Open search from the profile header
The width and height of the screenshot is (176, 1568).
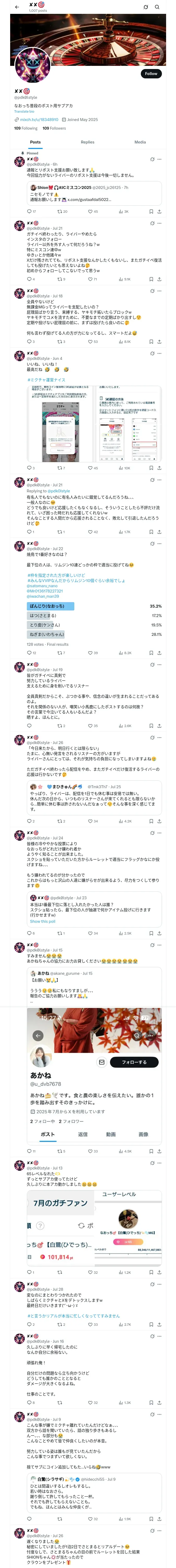(157, 7)
